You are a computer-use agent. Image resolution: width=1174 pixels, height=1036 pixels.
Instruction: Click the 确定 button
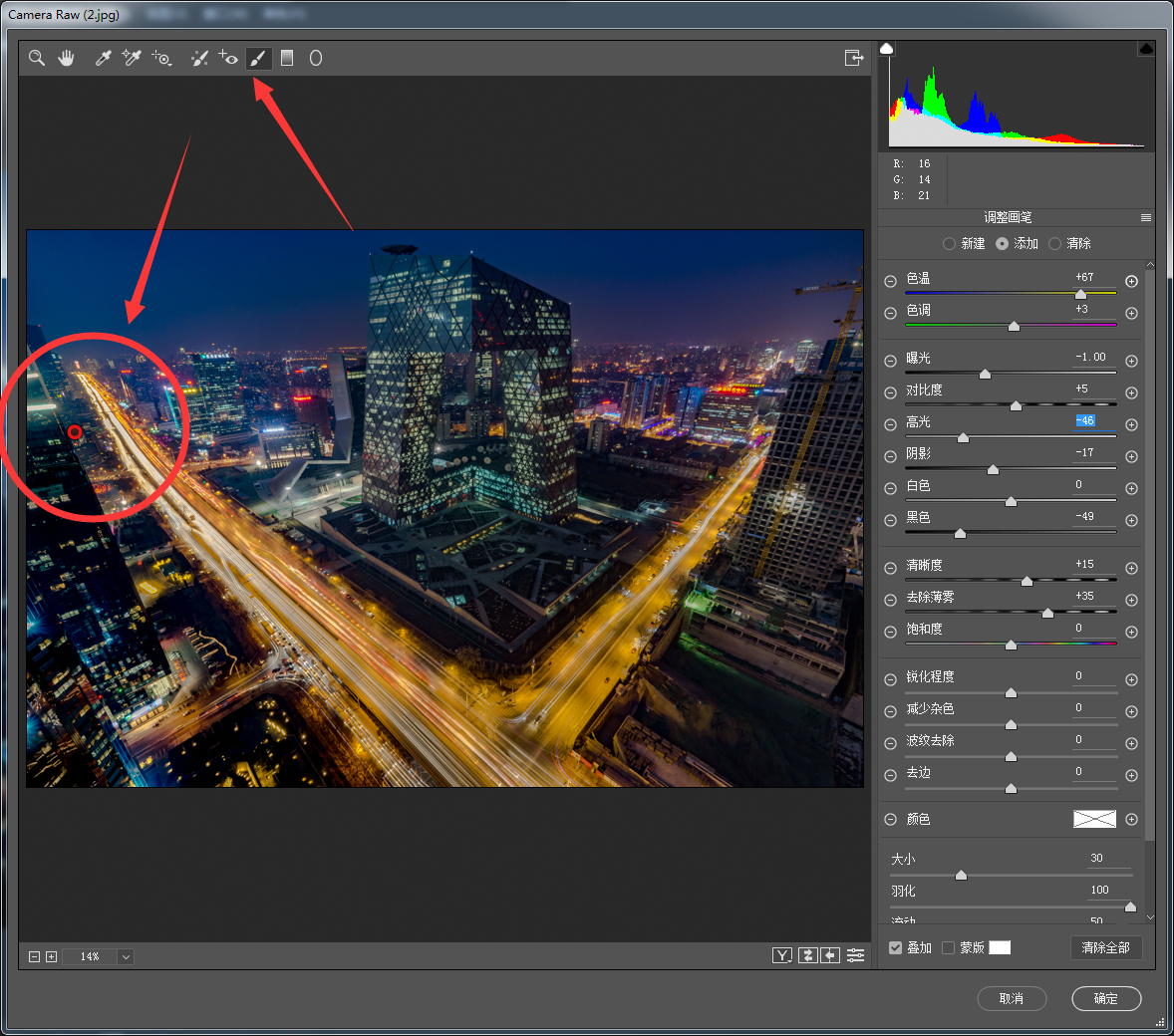point(1105,998)
